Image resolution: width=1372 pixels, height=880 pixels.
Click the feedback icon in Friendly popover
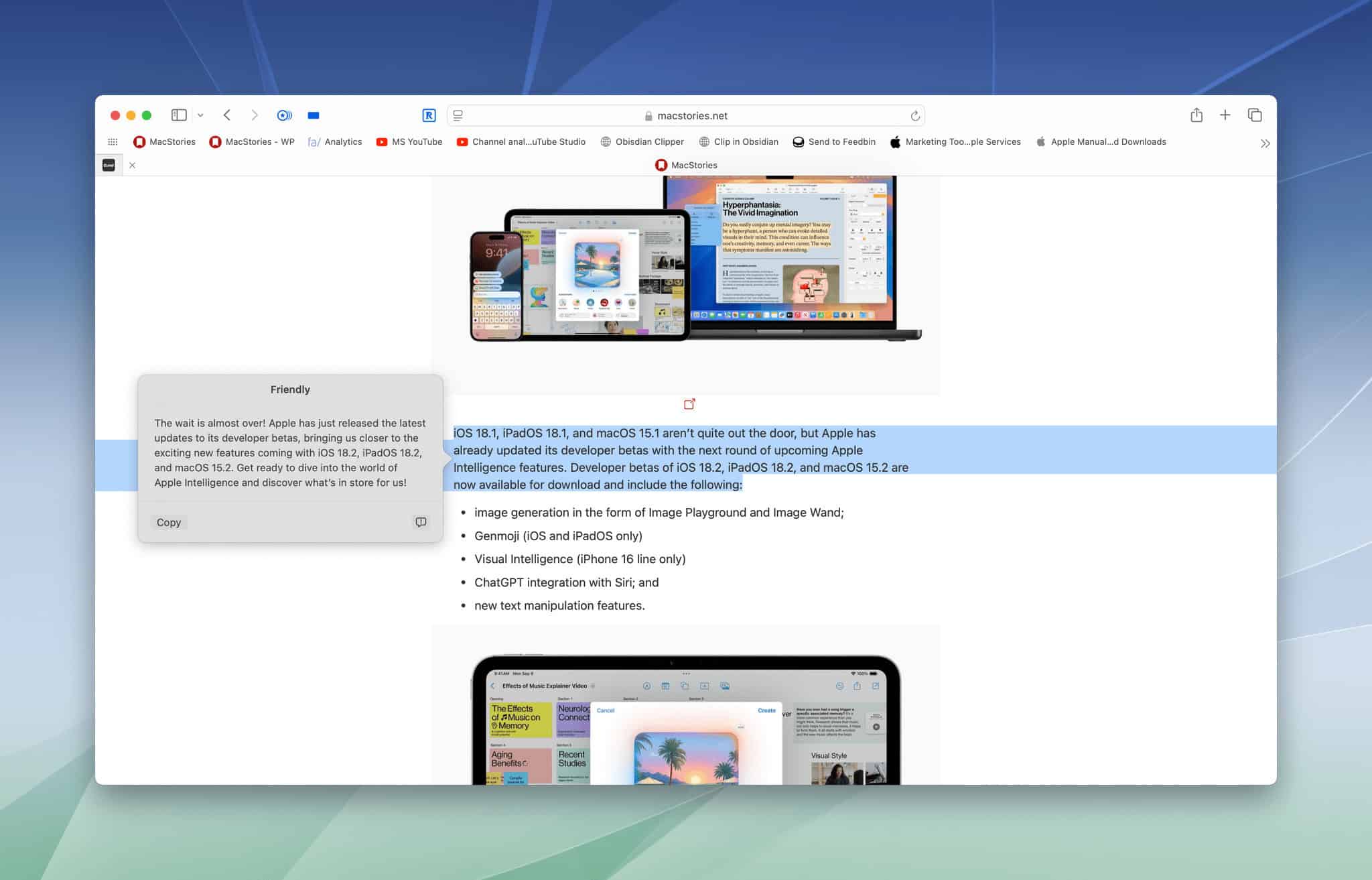pos(421,522)
